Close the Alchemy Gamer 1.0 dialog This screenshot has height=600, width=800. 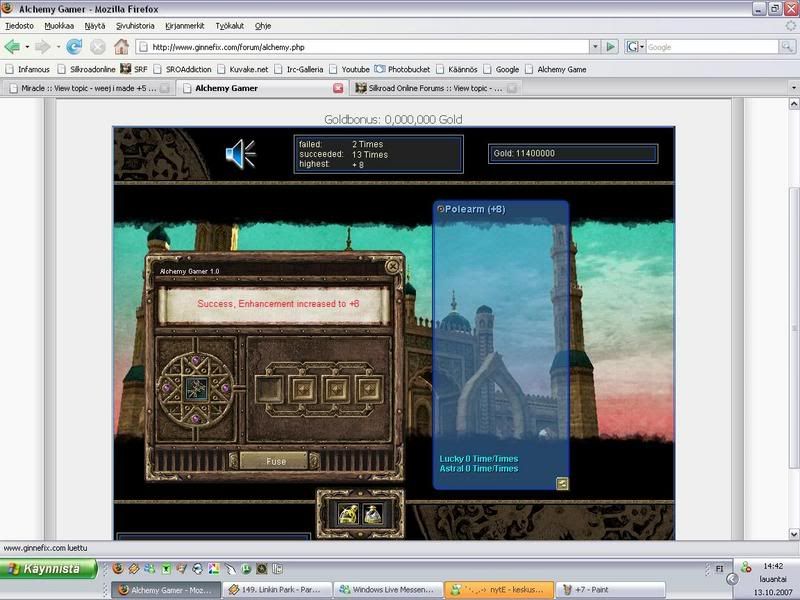[x=393, y=266]
